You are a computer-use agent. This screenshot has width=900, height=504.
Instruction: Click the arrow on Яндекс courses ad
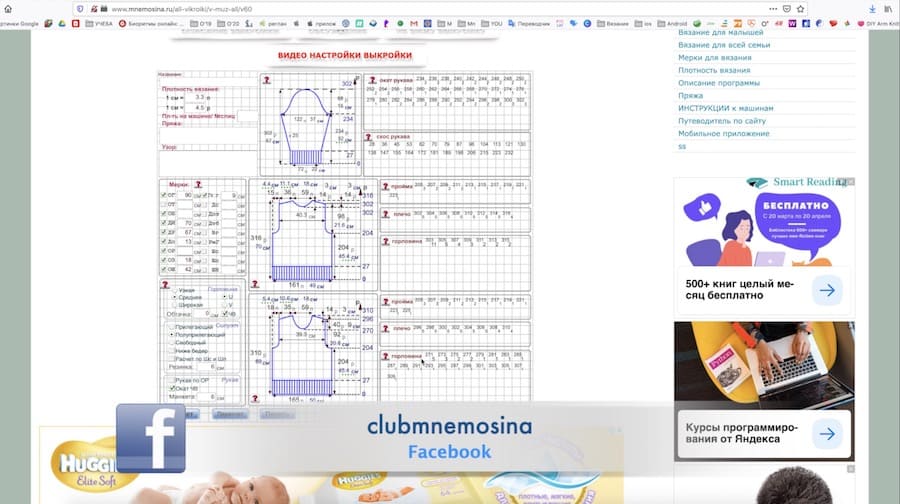point(827,434)
